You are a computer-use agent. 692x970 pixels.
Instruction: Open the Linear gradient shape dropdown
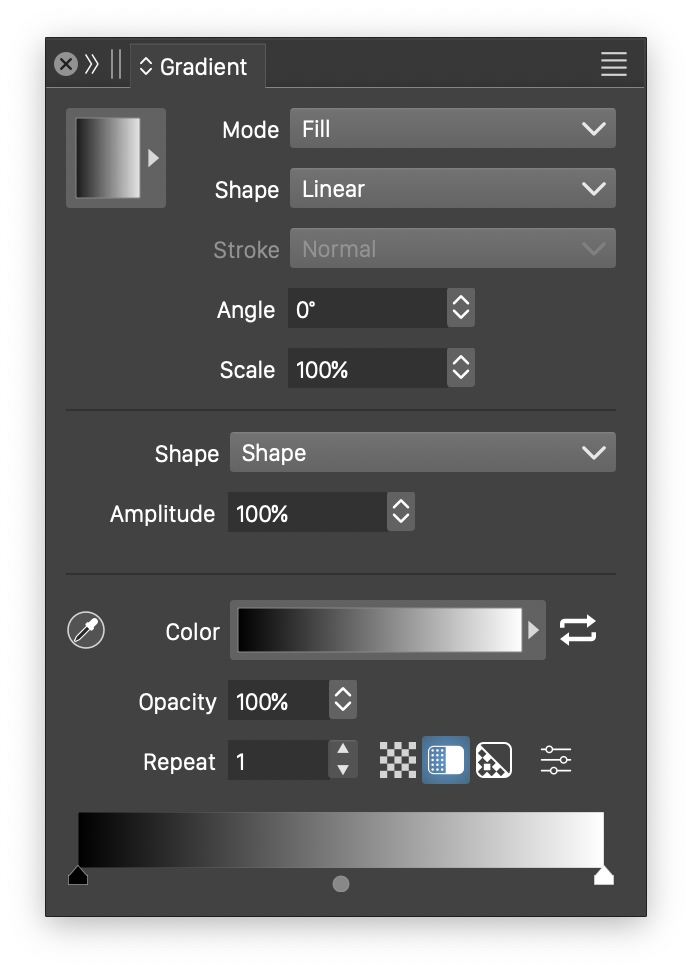(452, 189)
